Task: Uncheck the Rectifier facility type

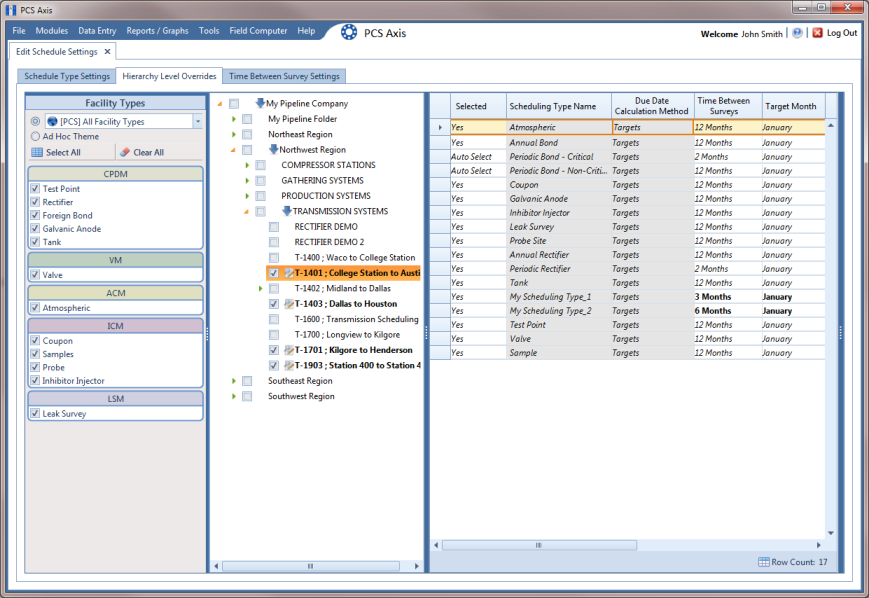Action: click(x=35, y=202)
